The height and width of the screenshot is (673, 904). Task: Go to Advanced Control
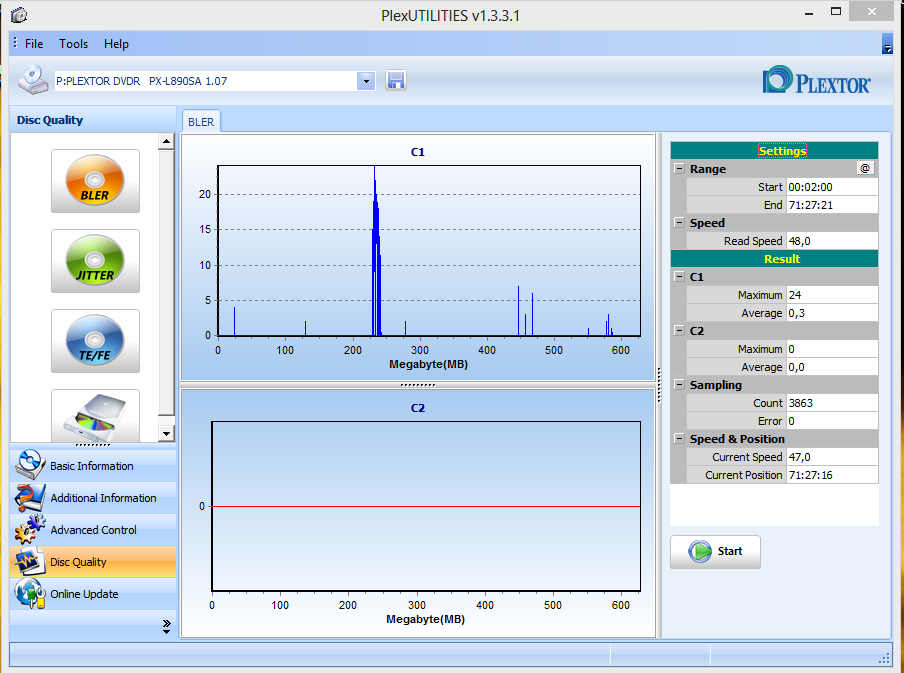(x=92, y=530)
